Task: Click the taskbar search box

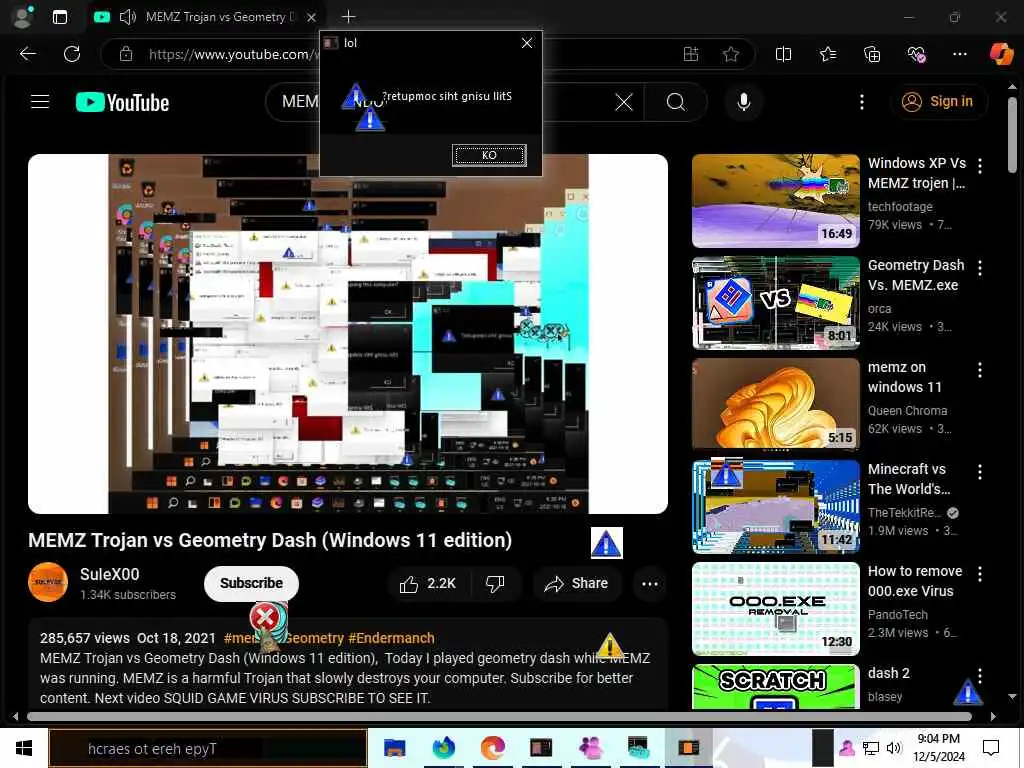Action: click(208, 748)
